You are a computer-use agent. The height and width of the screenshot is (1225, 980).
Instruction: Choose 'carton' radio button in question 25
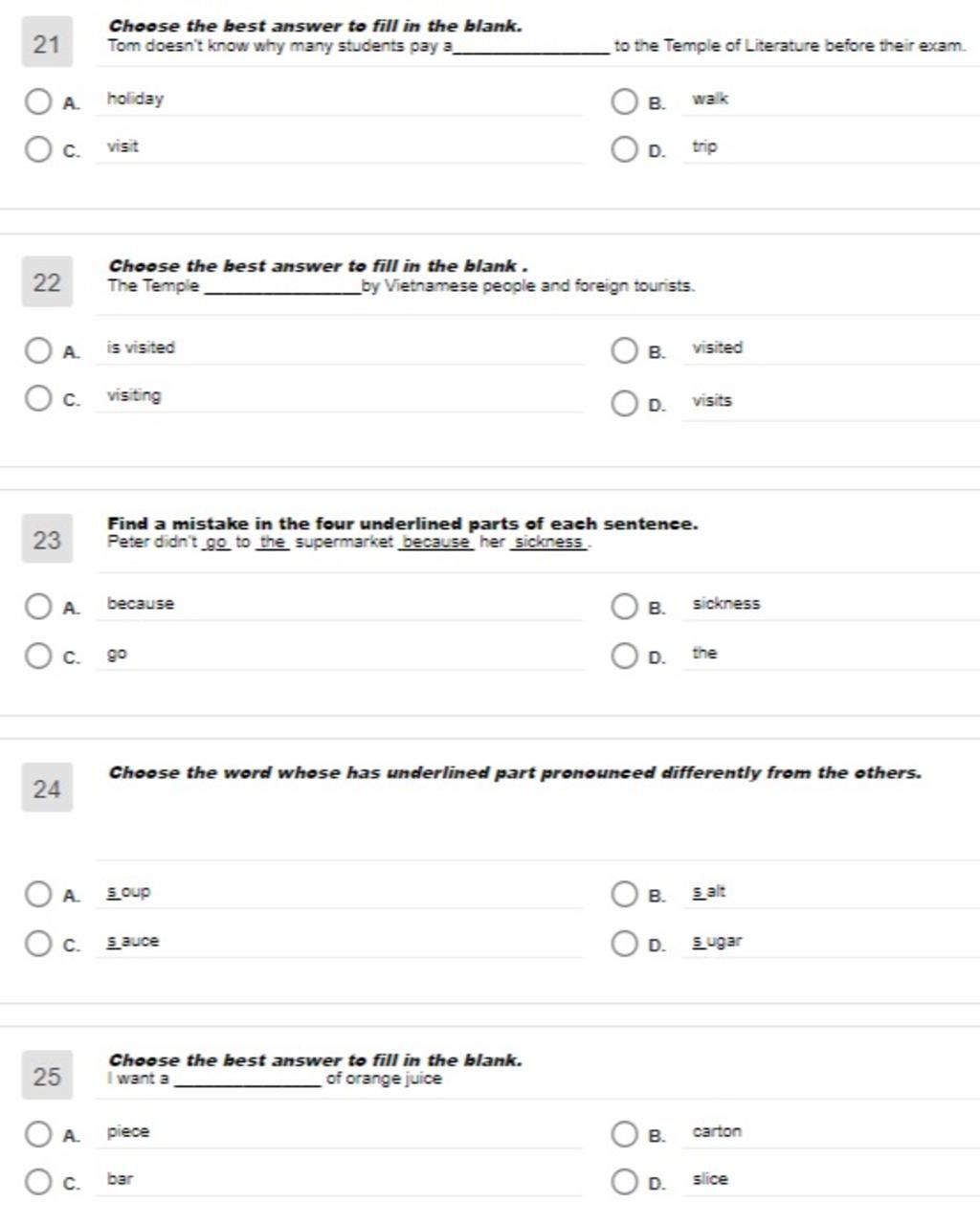624,1134
